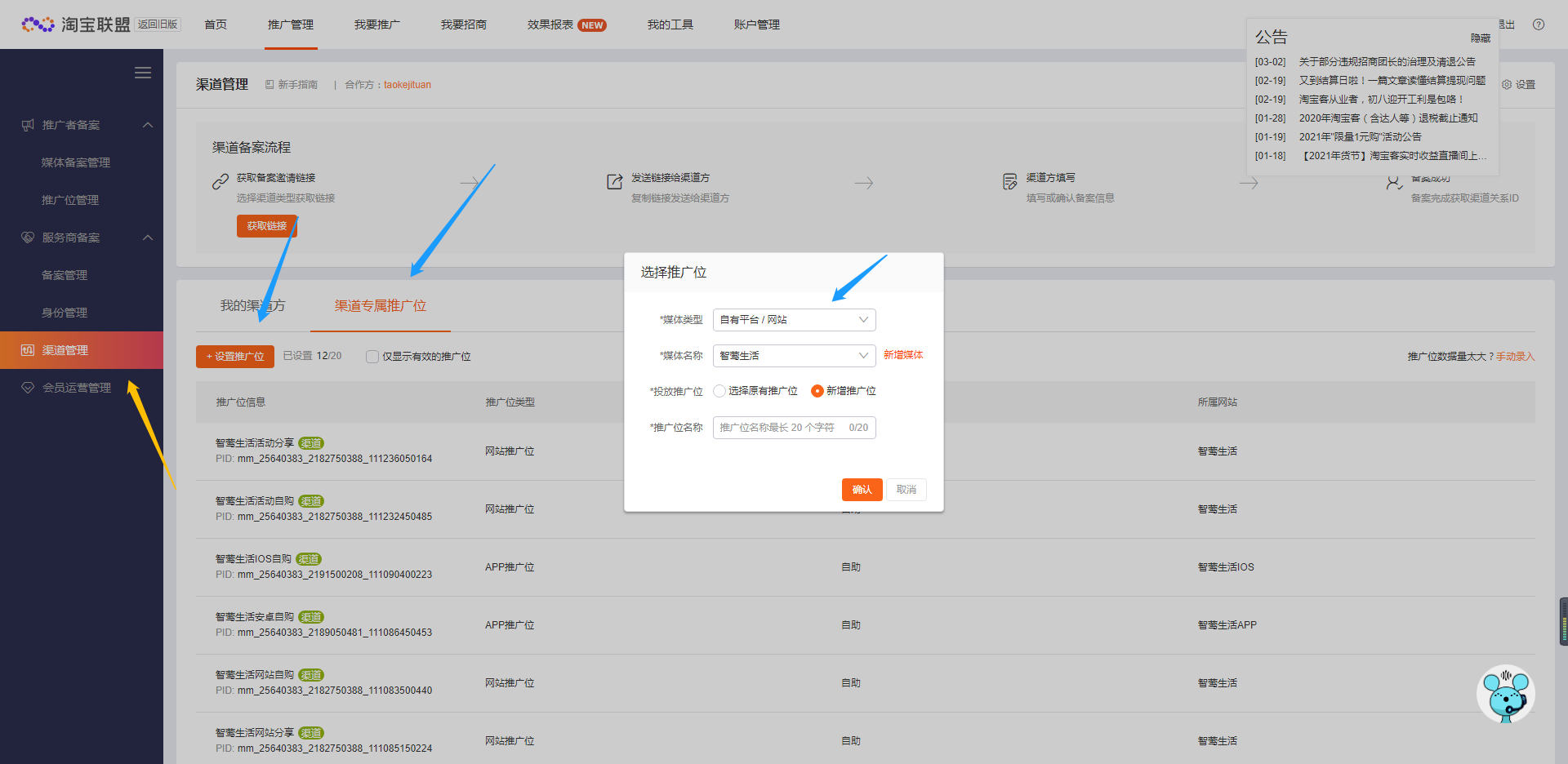Click the 设置 gear icon

pyautogui.click(x=1507, y=84)
